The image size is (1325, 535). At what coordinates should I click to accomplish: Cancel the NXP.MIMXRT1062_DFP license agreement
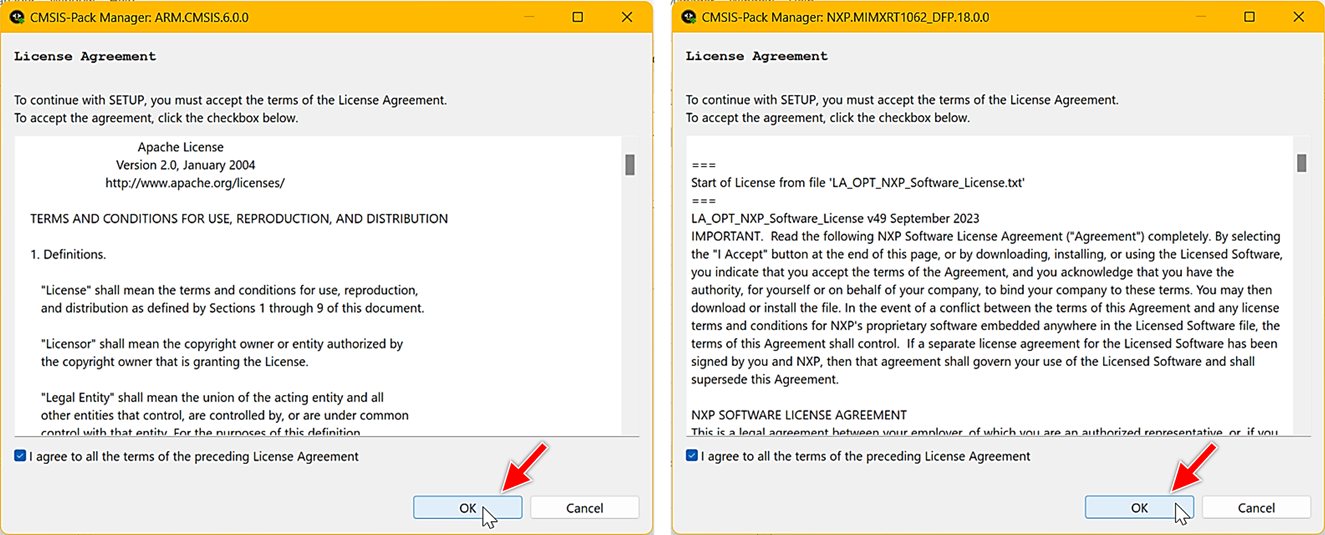pyautogui.click(x=1257, y=508)
